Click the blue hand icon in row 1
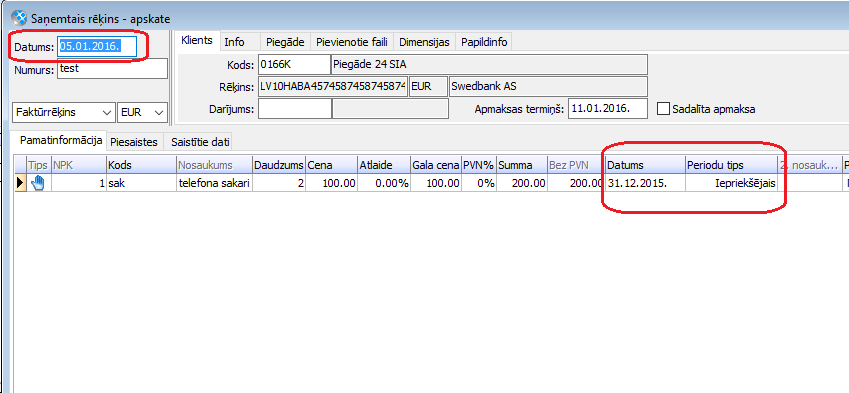The height and width of the screenshot is (393, 849). pos(38,184)
